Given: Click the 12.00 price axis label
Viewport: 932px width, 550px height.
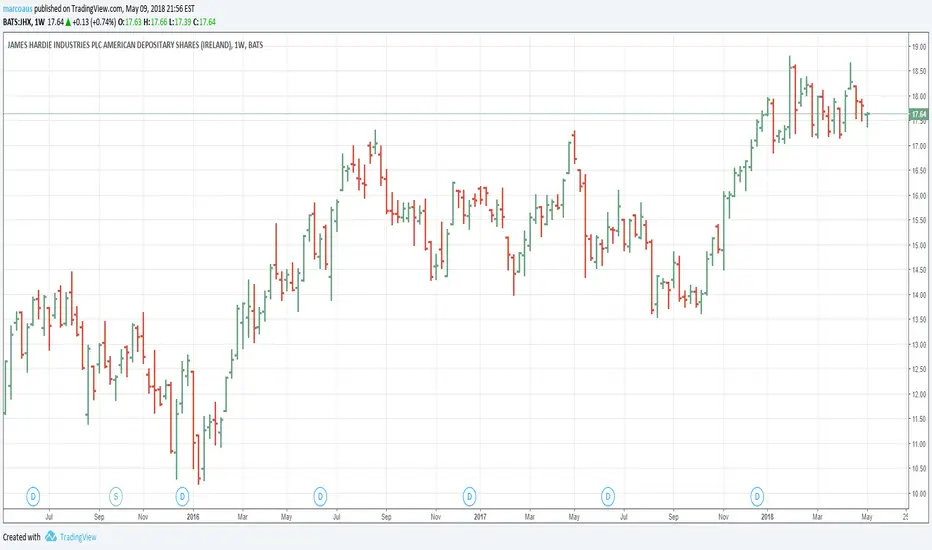Looking at the screenshot, I should [x=919, y=394].
